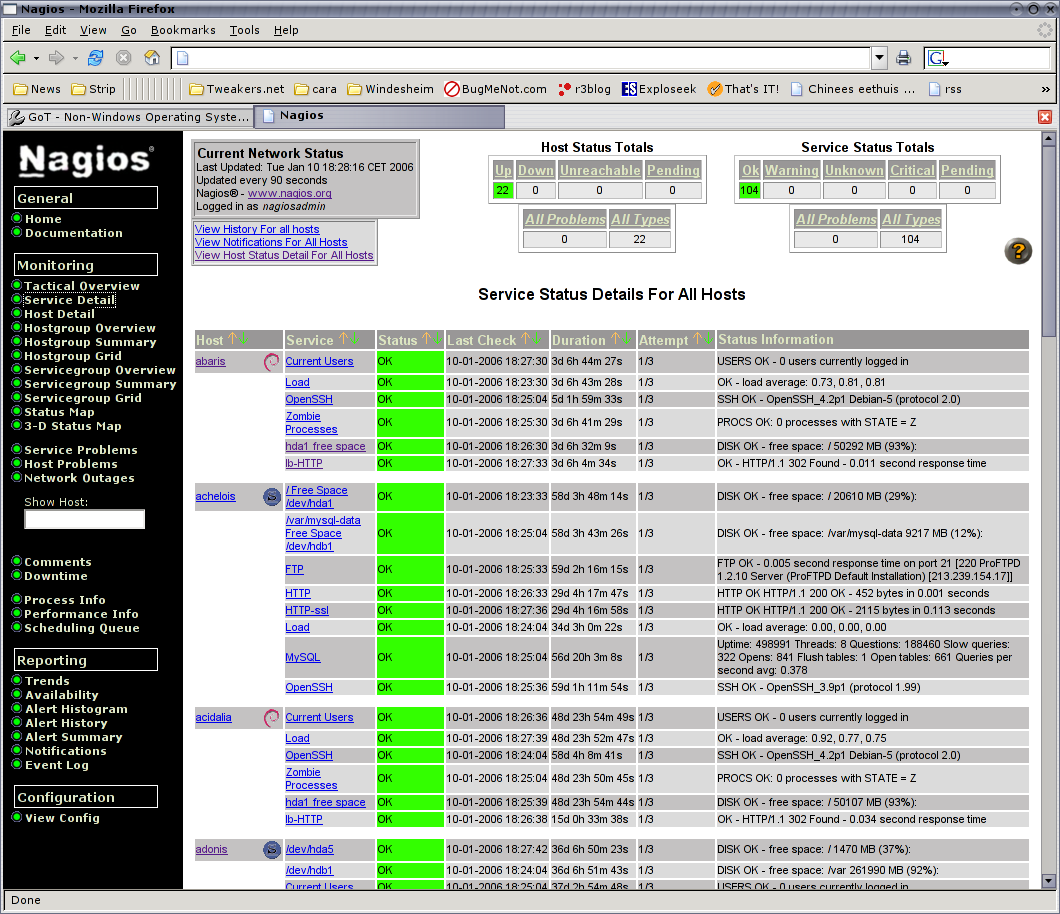1060x914 pixels.
Task: Click View History For all hosts
Action: click(x=257, y=229)
